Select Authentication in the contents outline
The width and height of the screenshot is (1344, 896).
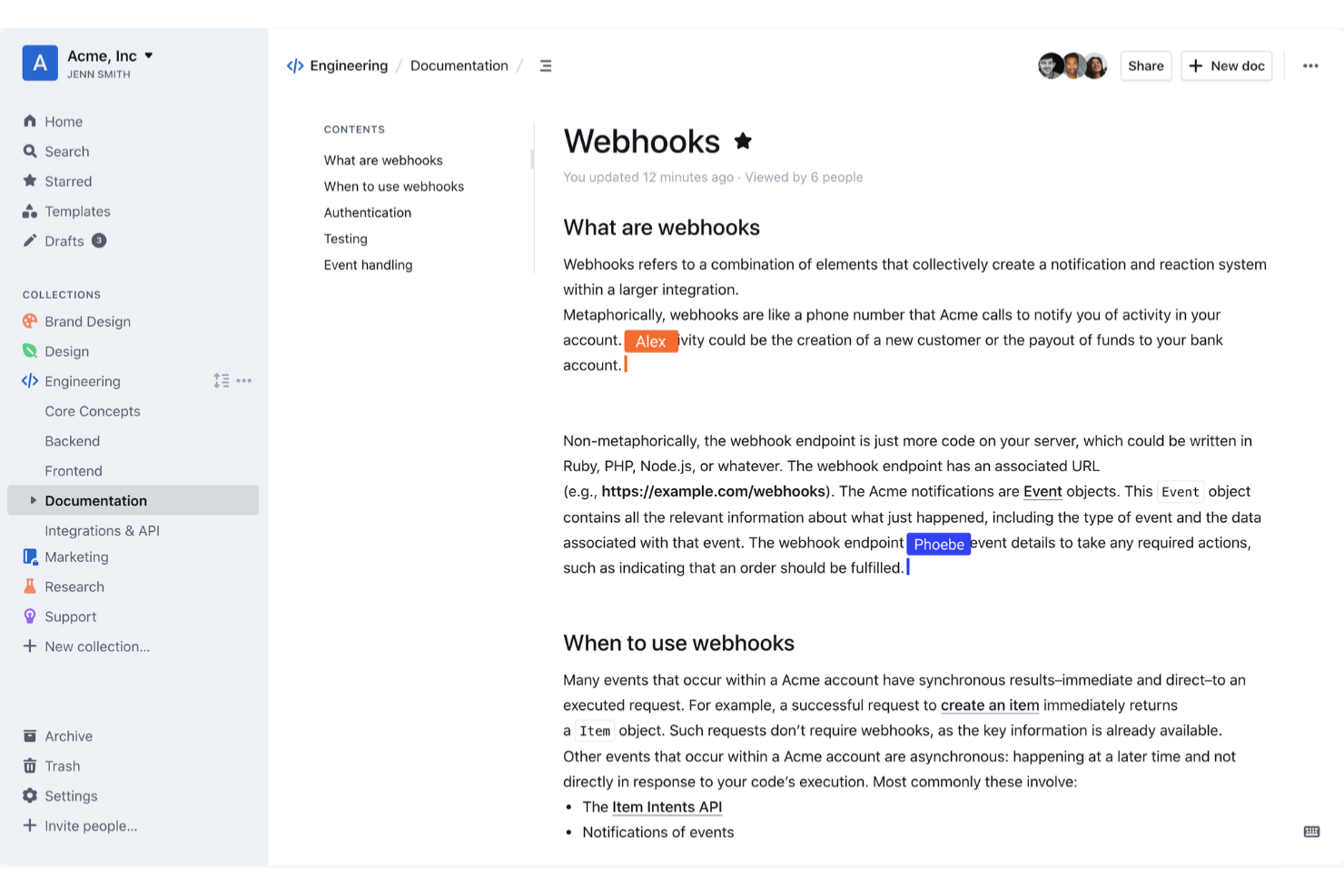point(367,212)
